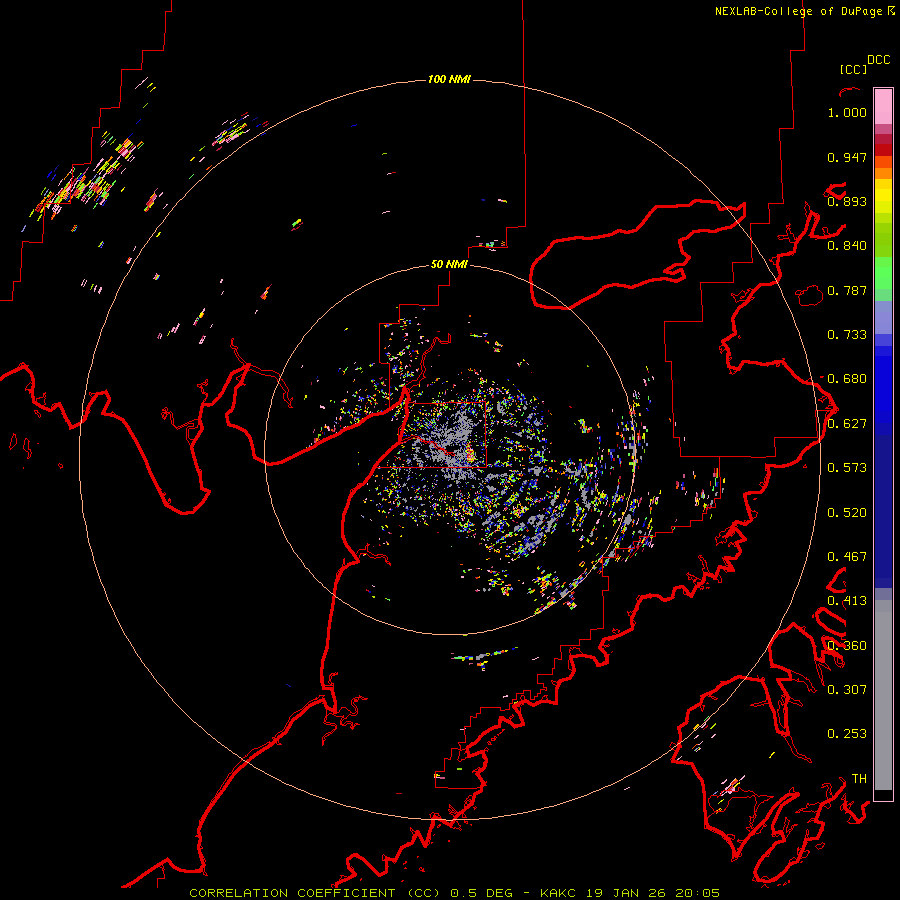Screen dimensions: 900x900
Task: Click the 0.733 color scale label
Action: [847, 335]
